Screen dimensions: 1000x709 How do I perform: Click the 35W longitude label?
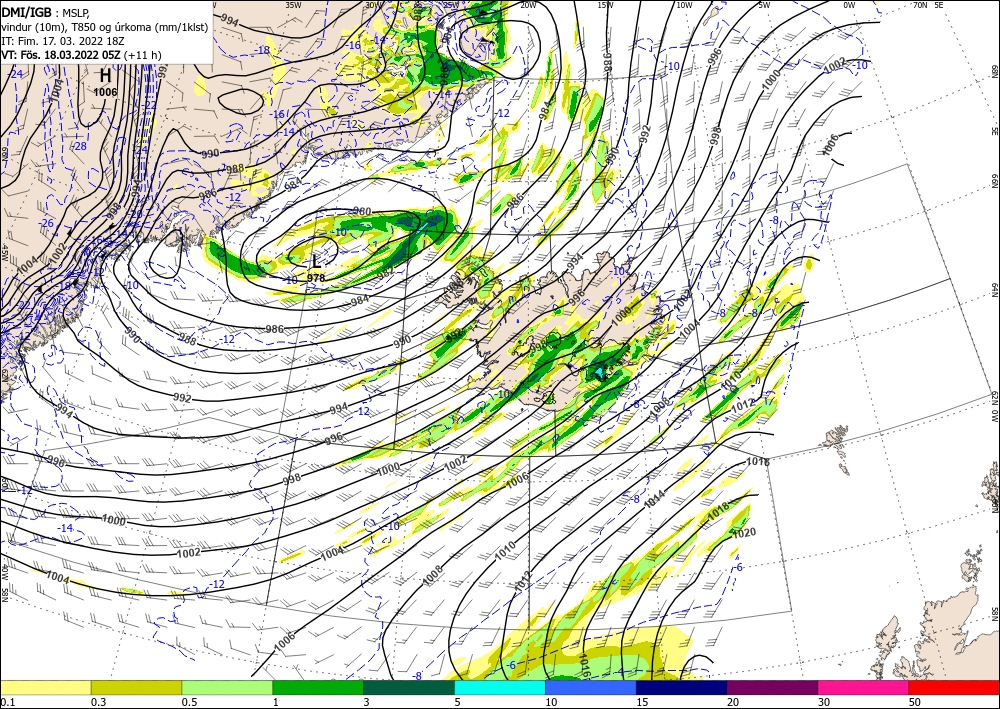(x=293, y=4)
